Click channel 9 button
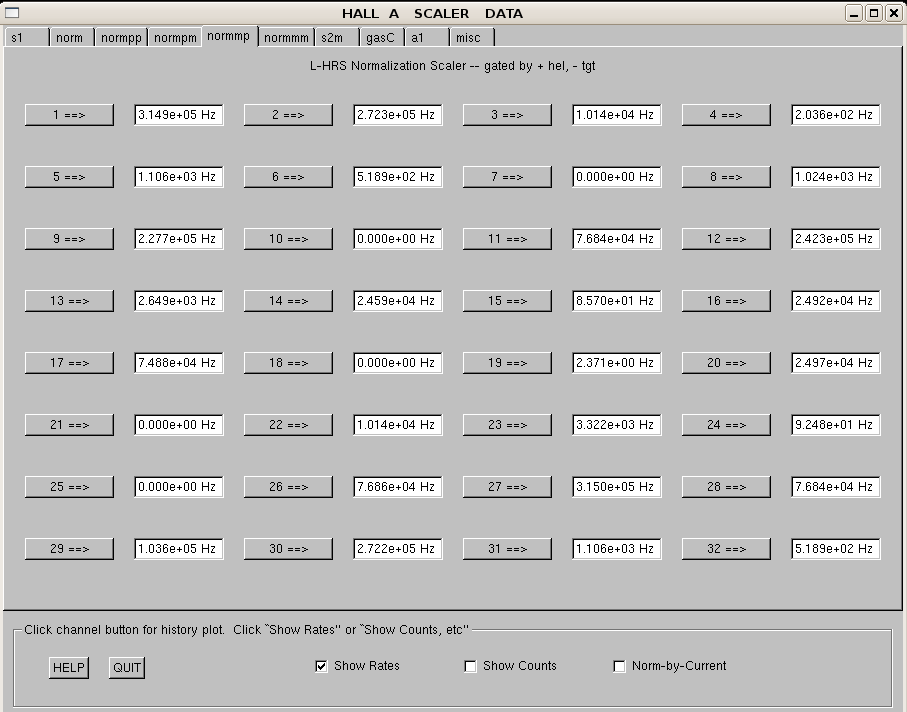 click(x=69, y=238)
